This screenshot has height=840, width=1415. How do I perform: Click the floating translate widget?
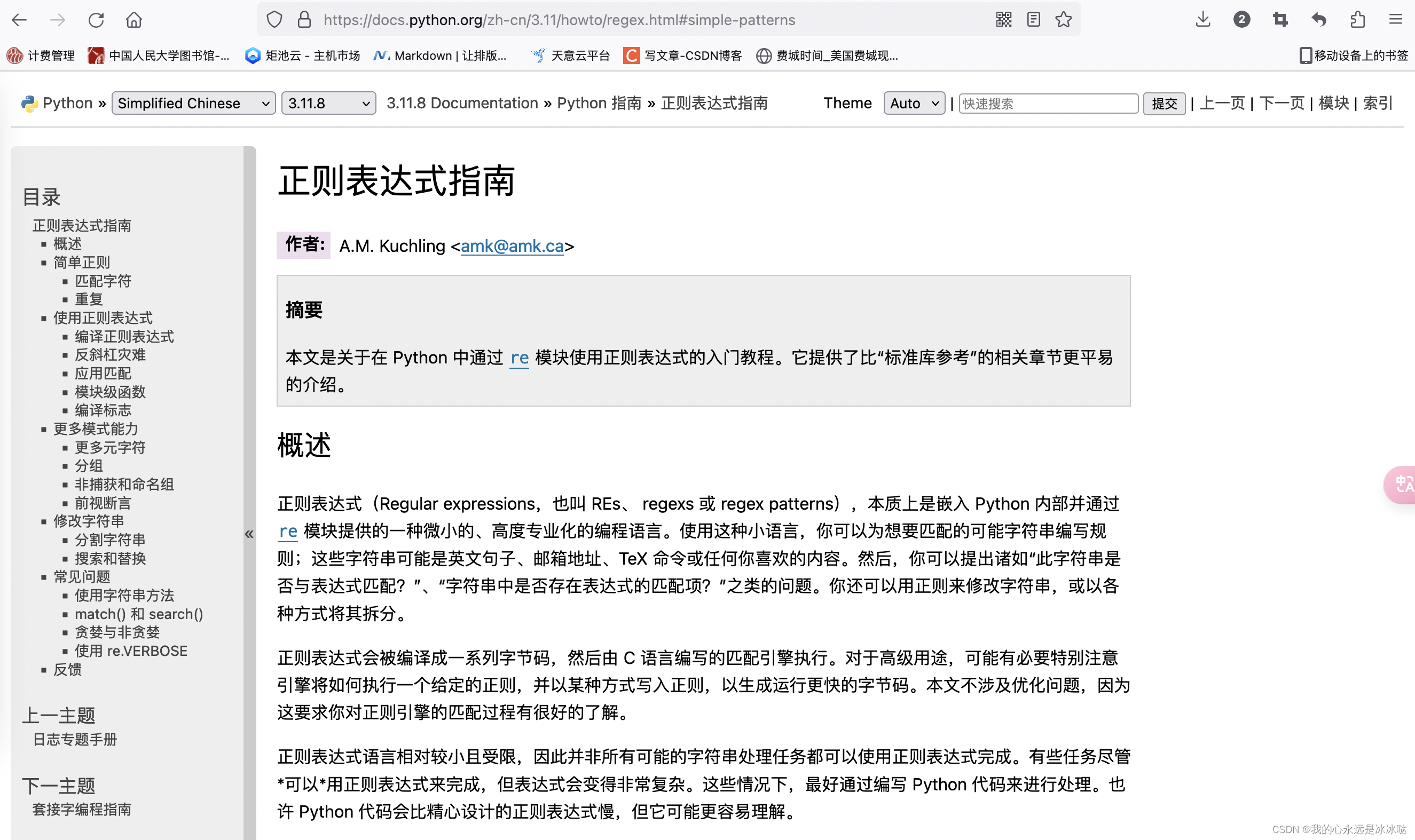click(1403, 484)
